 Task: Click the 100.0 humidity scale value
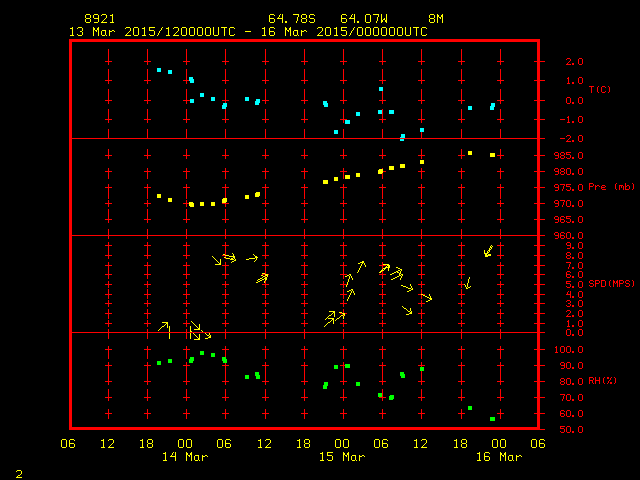click(556, 350)
